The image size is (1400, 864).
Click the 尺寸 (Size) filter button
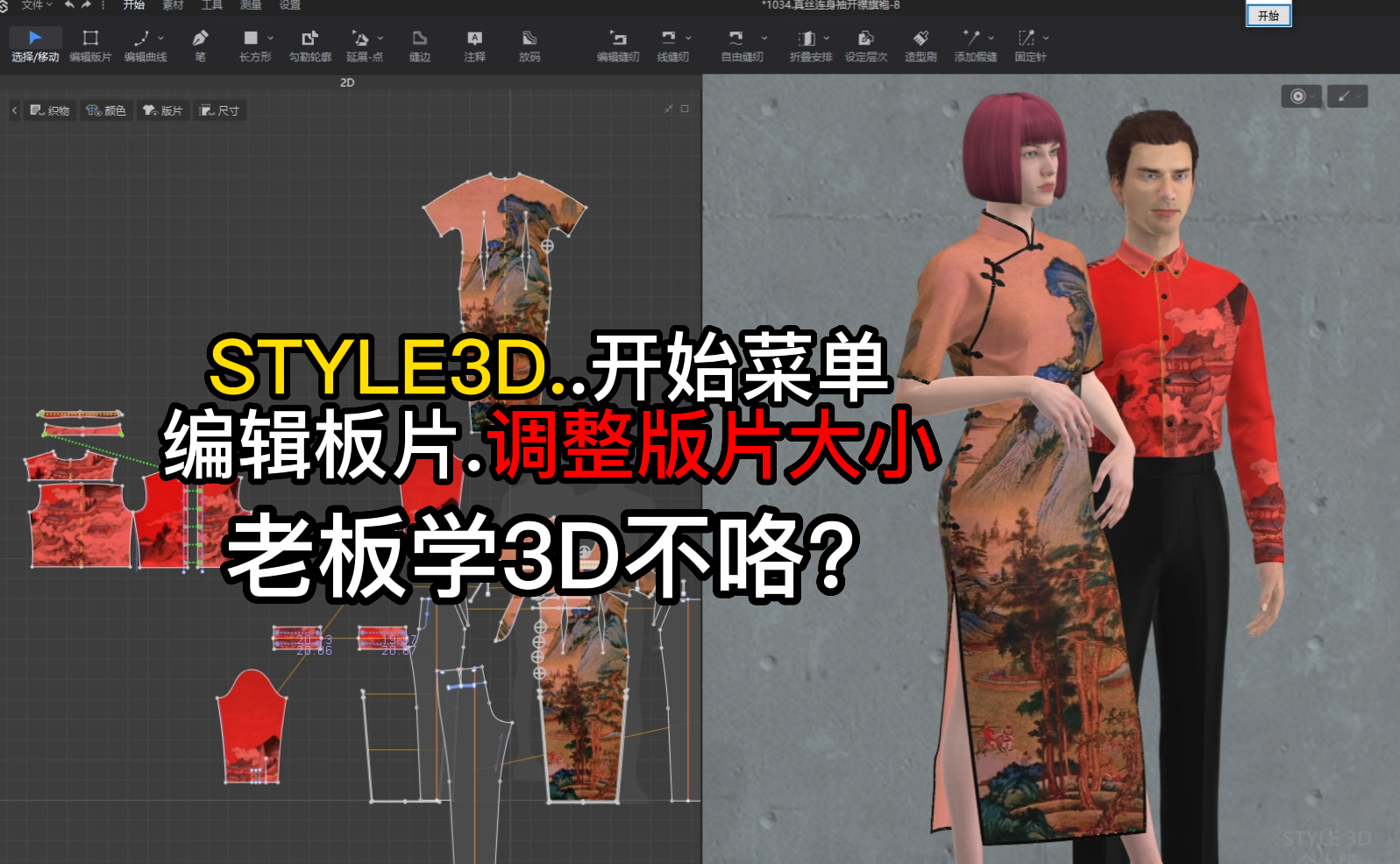click(219, 110)
